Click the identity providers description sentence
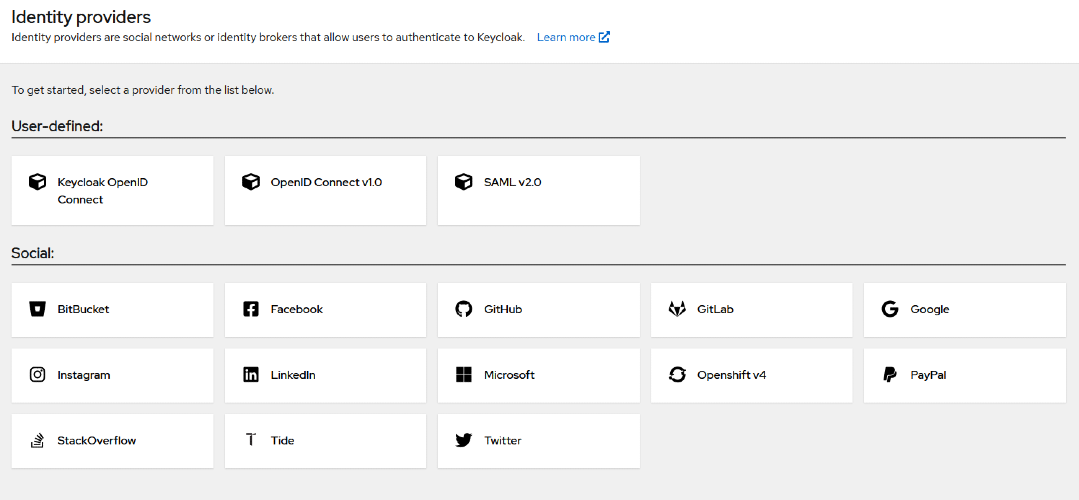This screenshot has width=1079, height=500. coord(268,37)
